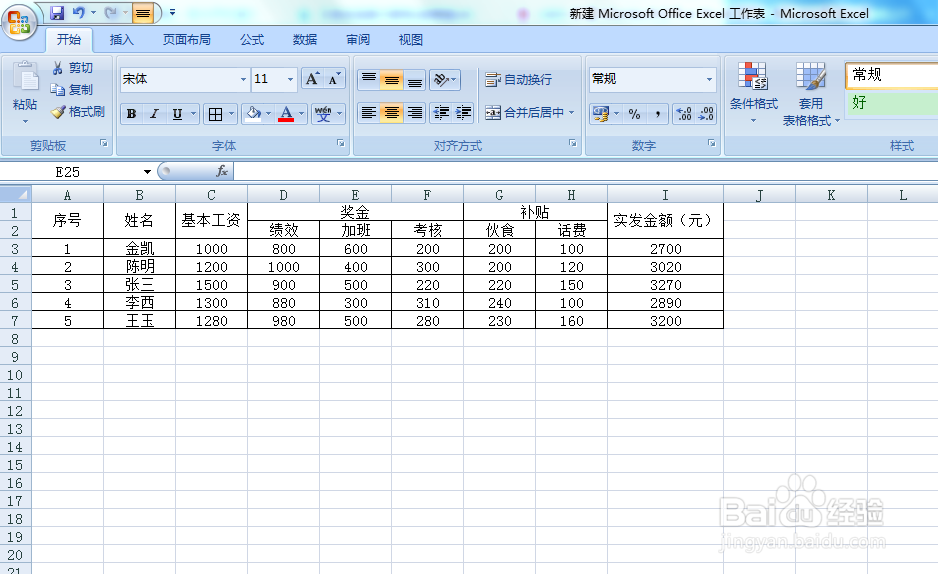Apply the 常规 cell style
This screenshot has width=938, height=574.
coord(891,75)
